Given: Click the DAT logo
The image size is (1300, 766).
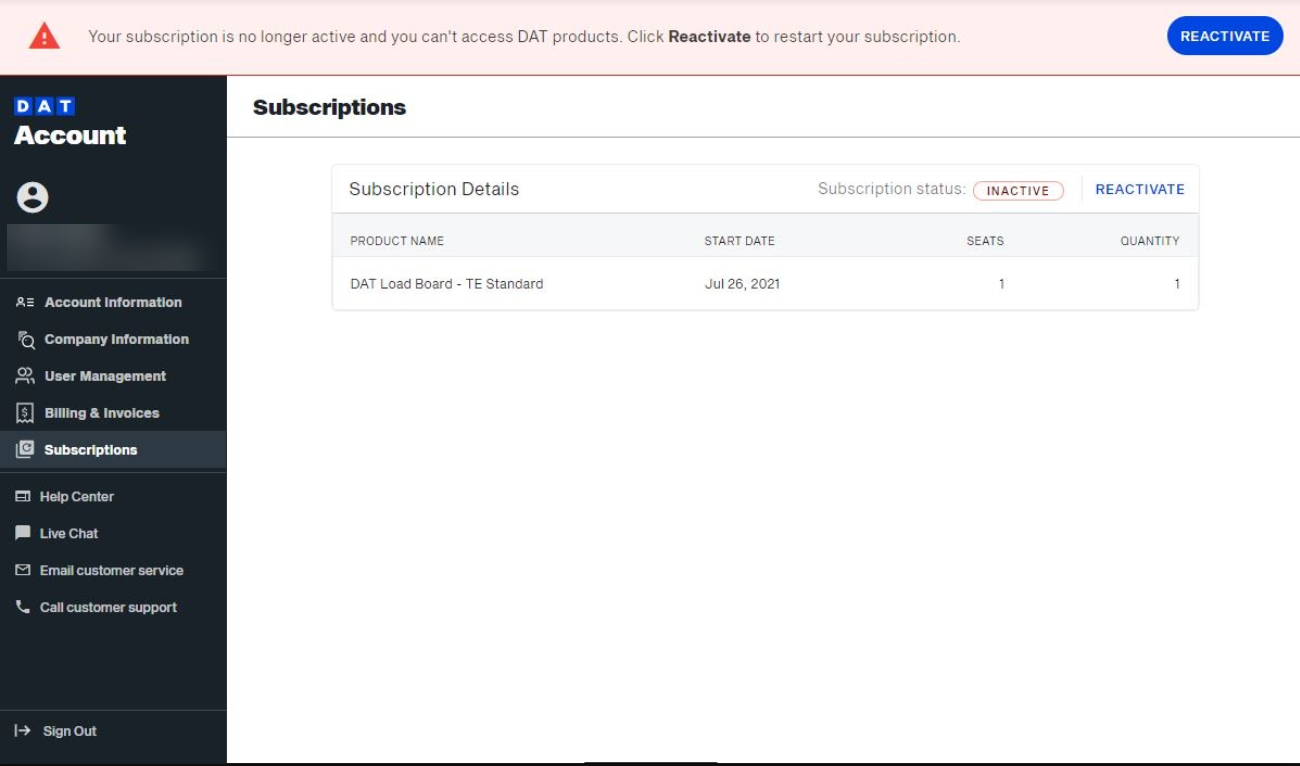Looking at the screenshot, I should (x=44, y=103).
